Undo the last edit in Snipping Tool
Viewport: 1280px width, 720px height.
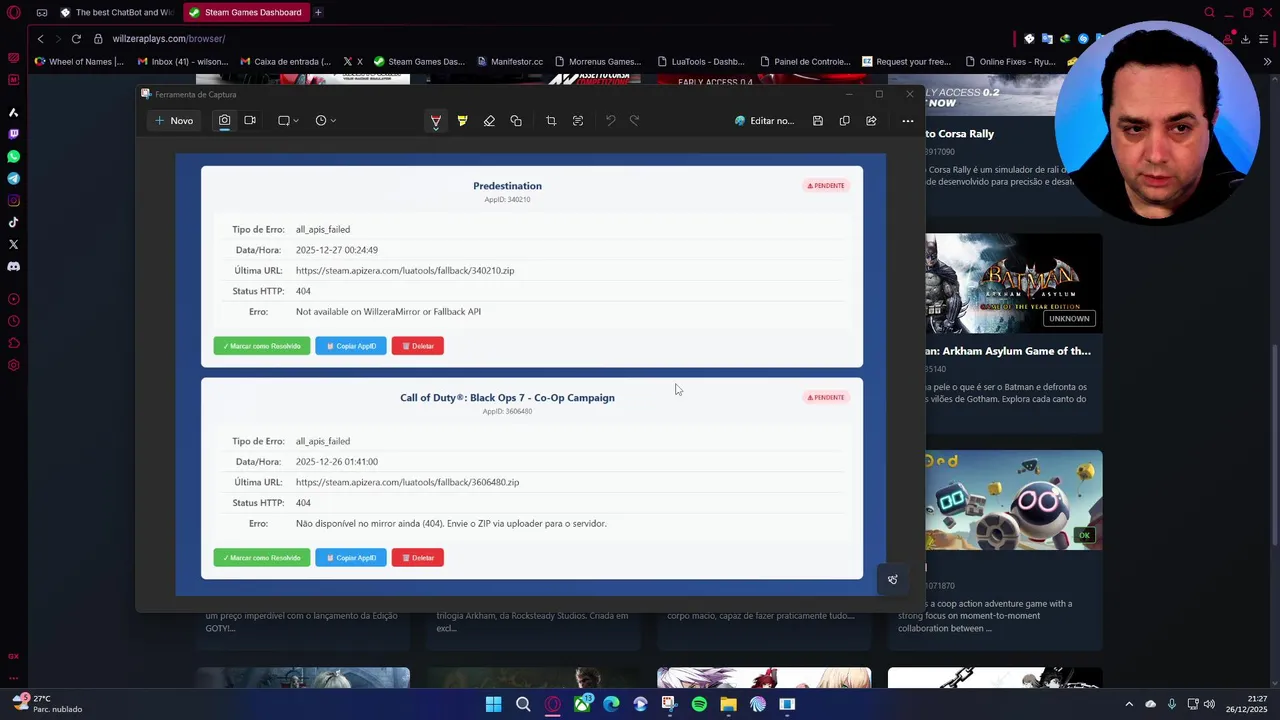tap(610, 121)
